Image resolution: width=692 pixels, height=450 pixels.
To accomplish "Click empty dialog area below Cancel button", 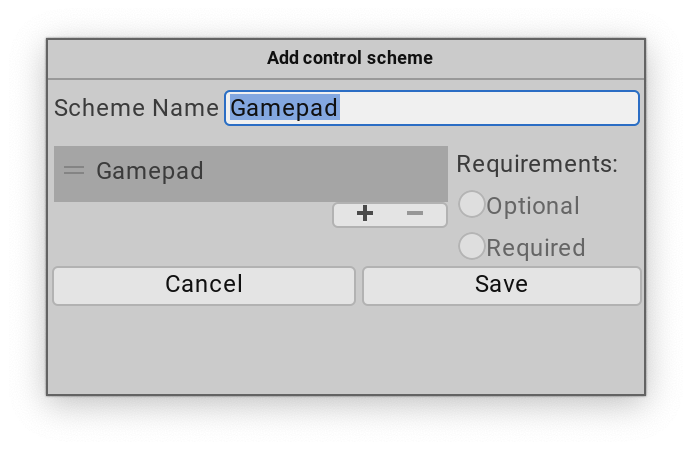I will point(204,350).
